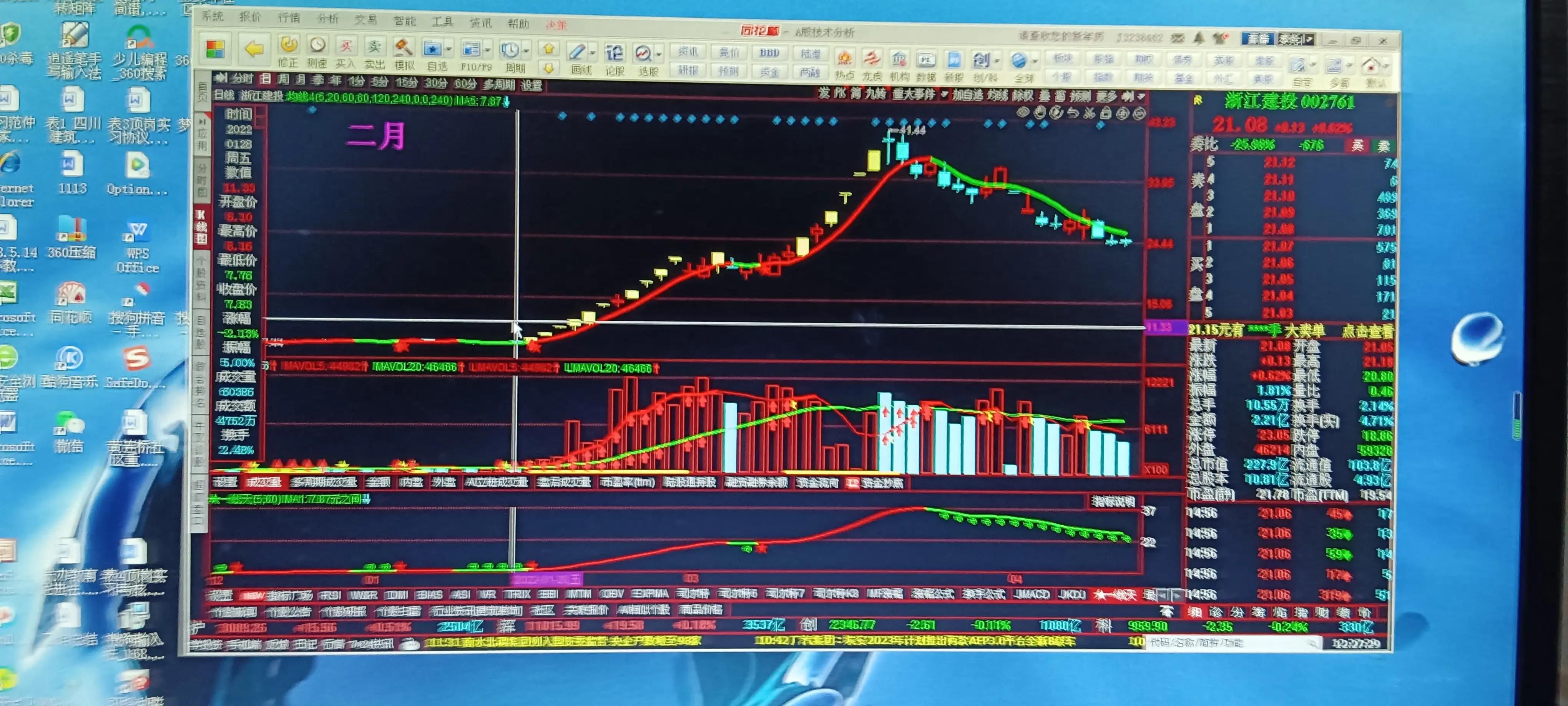Click the back arrow toolbar icon

[254, 48]
